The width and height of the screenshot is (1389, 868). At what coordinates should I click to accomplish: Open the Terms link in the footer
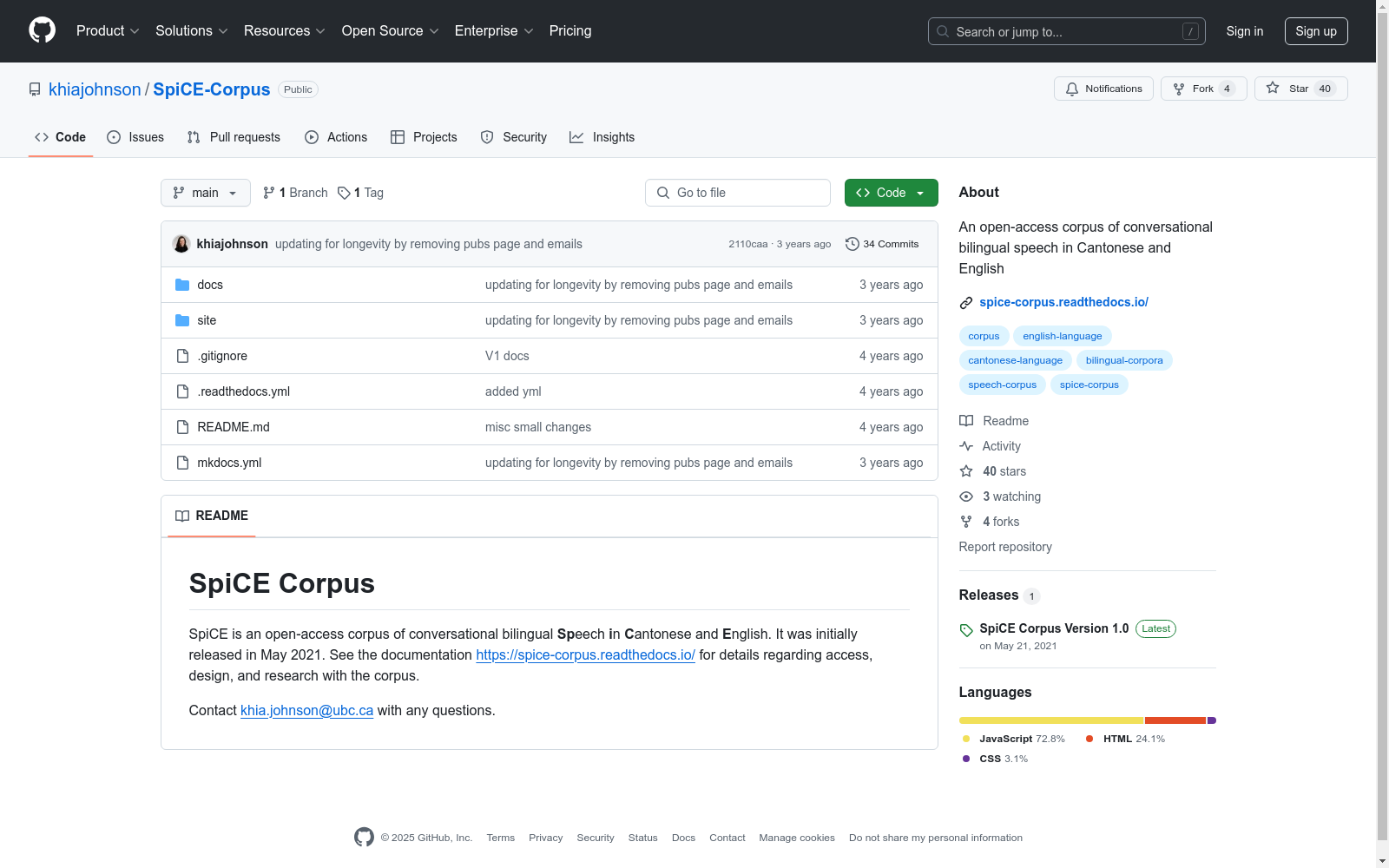pos(501,838)
